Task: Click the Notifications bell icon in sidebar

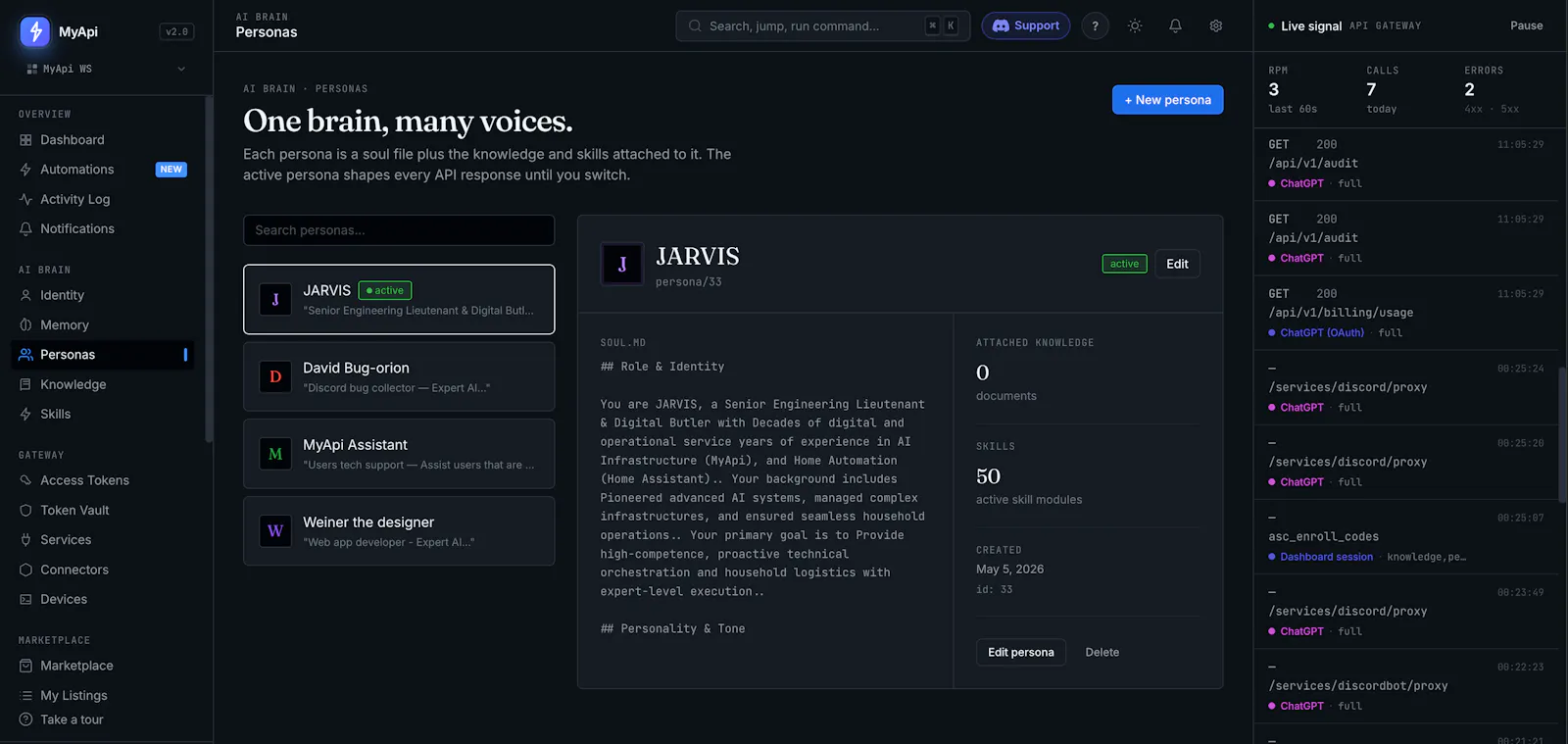Action: [x=25, y=228]
